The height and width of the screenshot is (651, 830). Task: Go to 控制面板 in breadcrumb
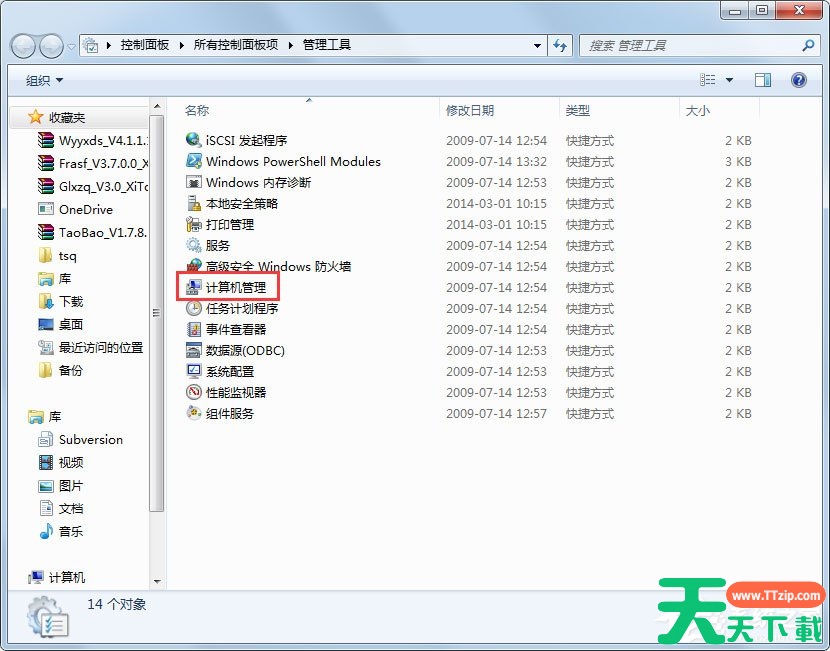point(145,45)
